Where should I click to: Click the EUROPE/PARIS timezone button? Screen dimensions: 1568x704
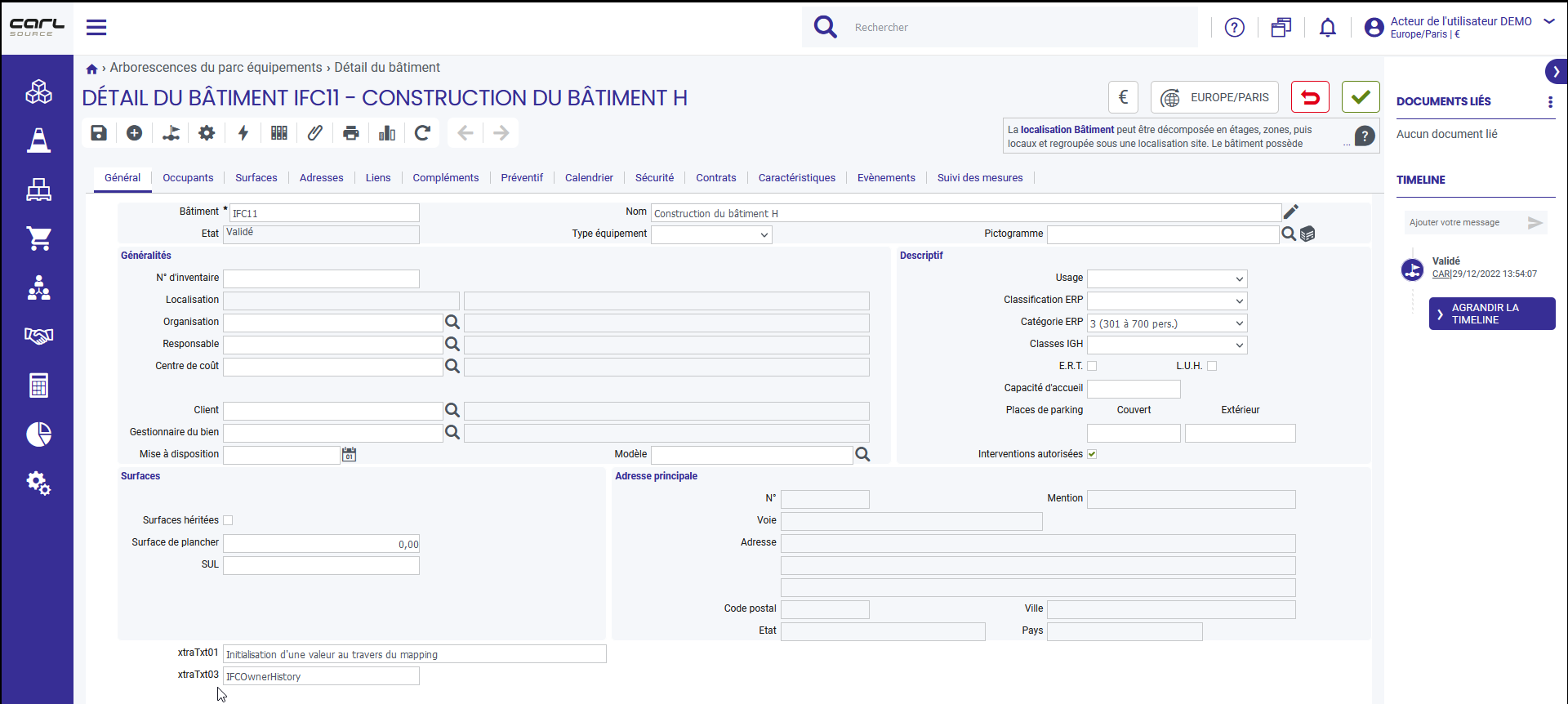click(1216, 97)
